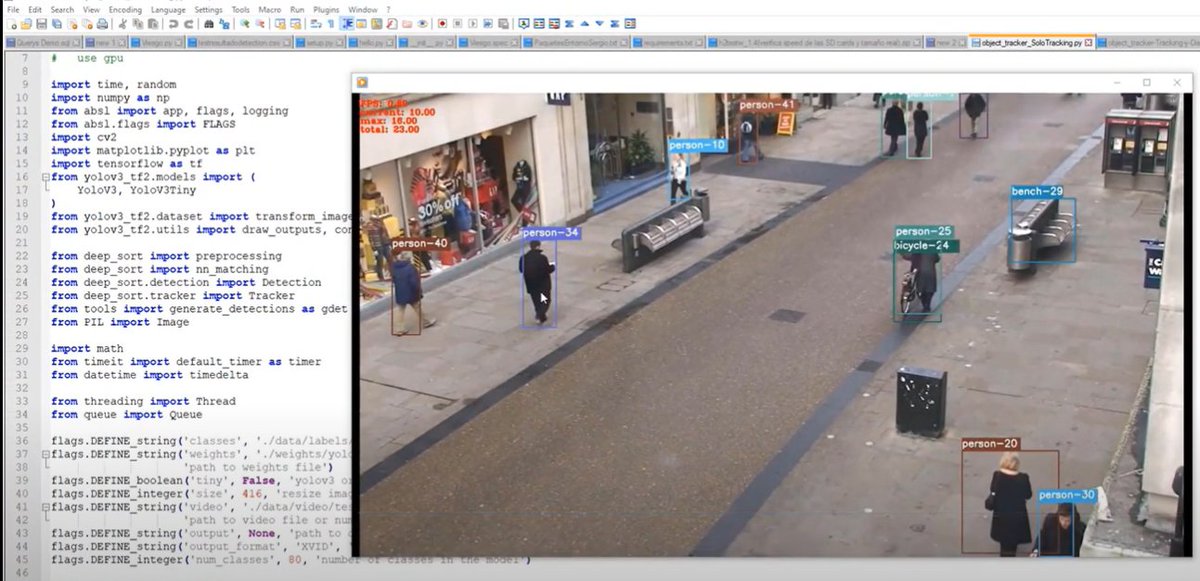Image resolution: width=1200 pixels, height=581 pixels.
Task: Collapse the fold marker at line 41
Action: 45,507
